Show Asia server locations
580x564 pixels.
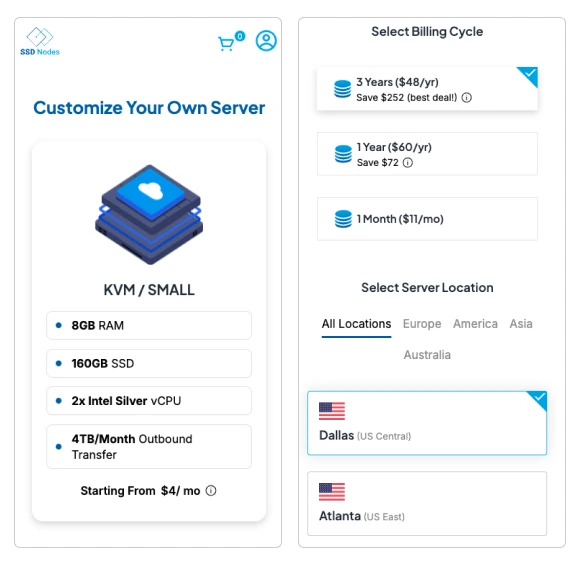[x=521, y=324]
